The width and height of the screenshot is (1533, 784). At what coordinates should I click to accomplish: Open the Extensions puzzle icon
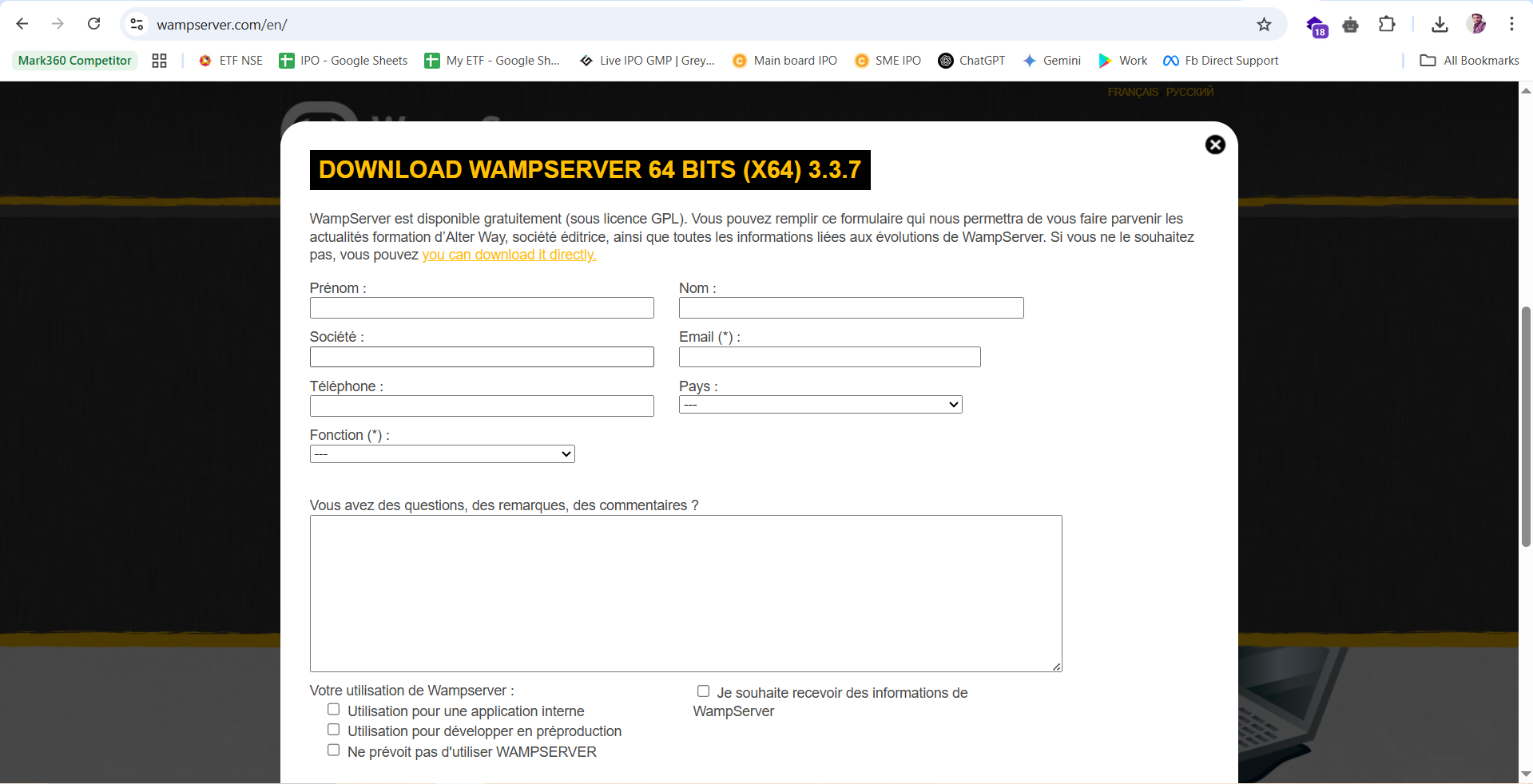click(1387, 25)
